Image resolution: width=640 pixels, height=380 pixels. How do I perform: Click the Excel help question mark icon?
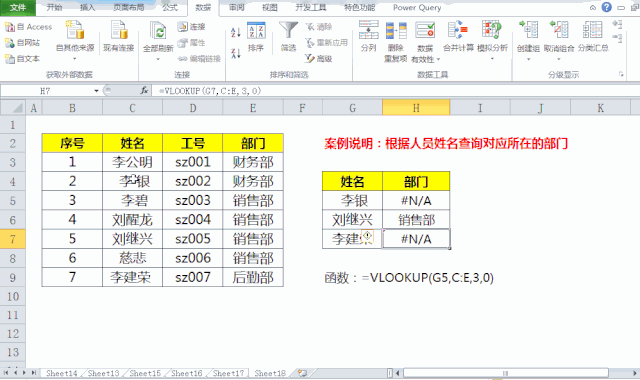(x=607, y=7)
